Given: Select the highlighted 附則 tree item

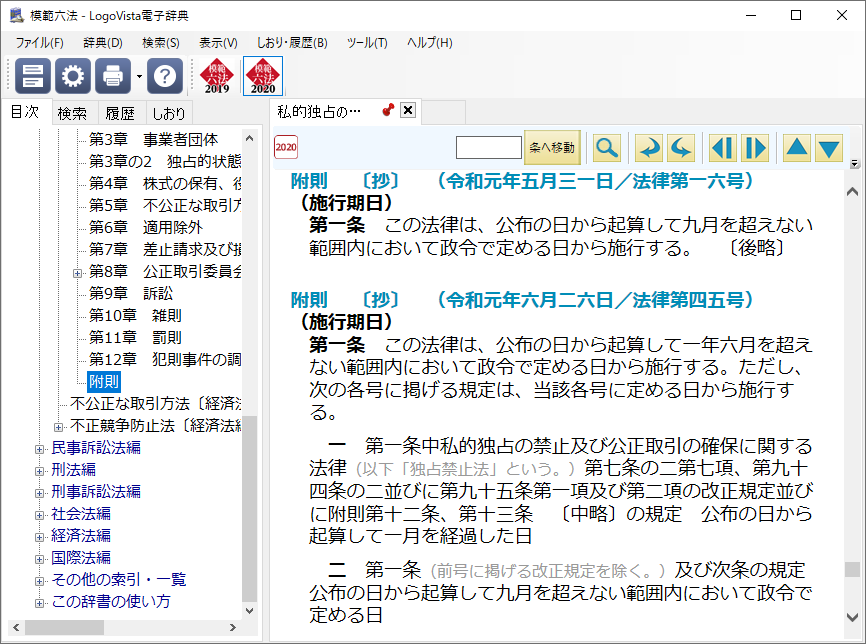Looking at the screenshot, I should (104, 382).
